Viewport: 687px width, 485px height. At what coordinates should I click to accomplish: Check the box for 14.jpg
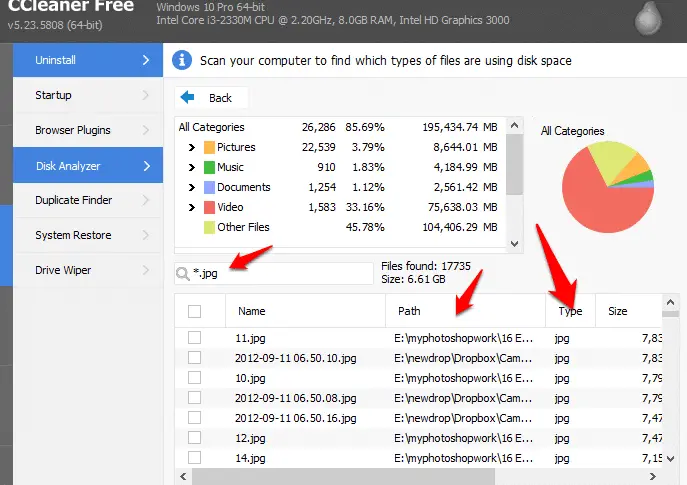click(x=195, y=457)
